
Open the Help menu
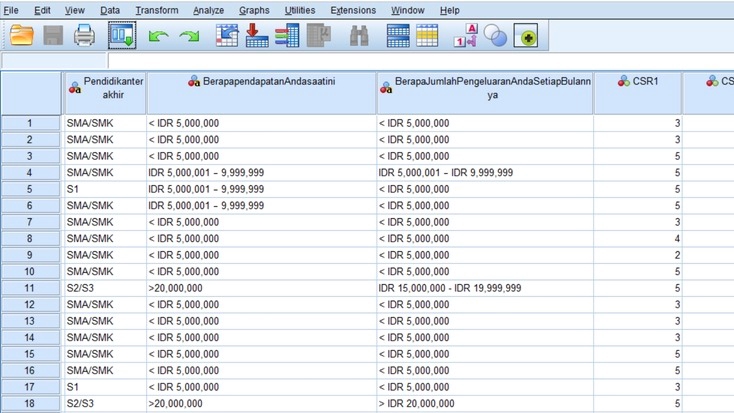pyautogui.click(x=449, y=10)
